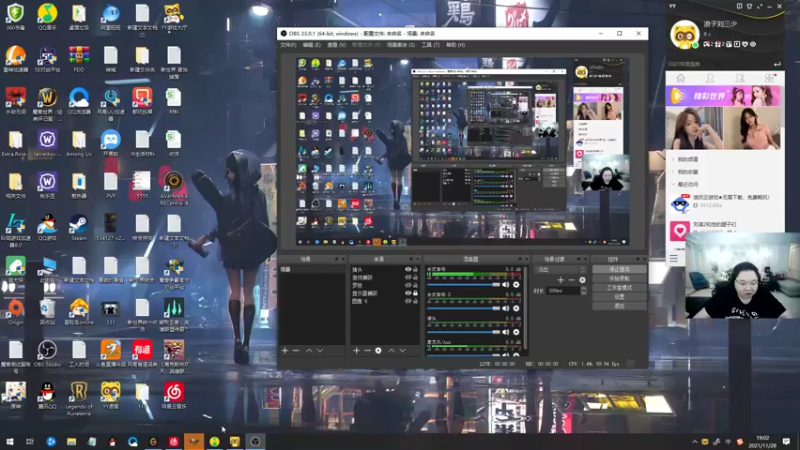The image size is (800, 450).
Task: Open the Home tab icon in YY window
Action: pos(681,78)
